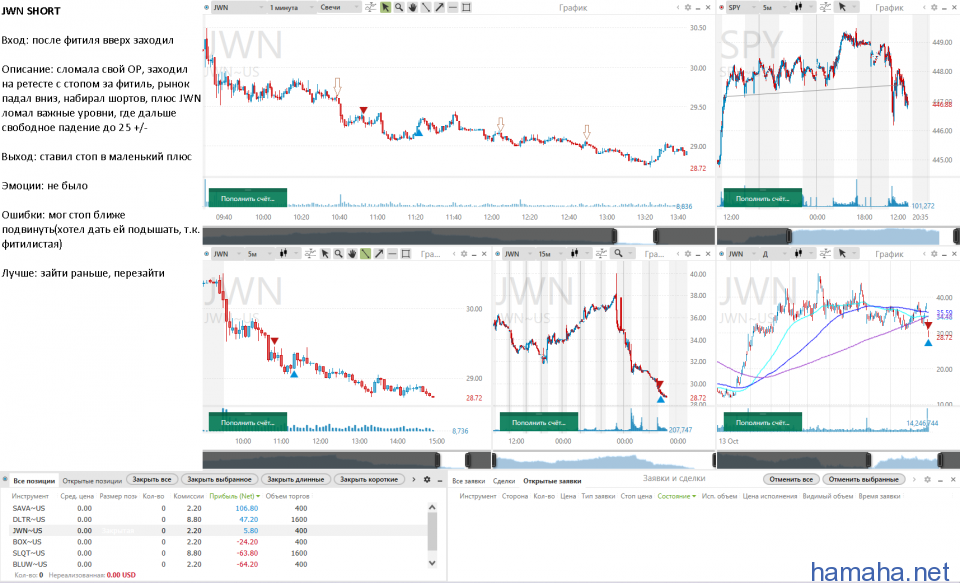Pick the line drawing tool in JWN 1-minute chart
This screenshot has height=583, width=960.
tap(426, 7)
